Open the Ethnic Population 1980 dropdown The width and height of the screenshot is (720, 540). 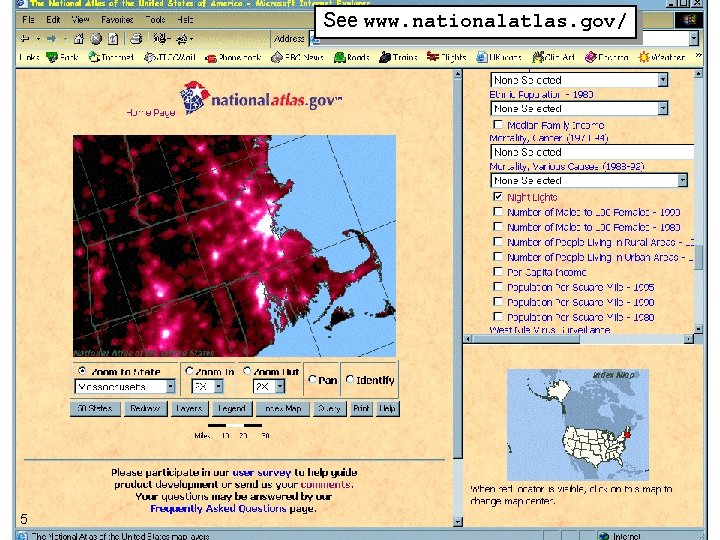pos(579,108)
